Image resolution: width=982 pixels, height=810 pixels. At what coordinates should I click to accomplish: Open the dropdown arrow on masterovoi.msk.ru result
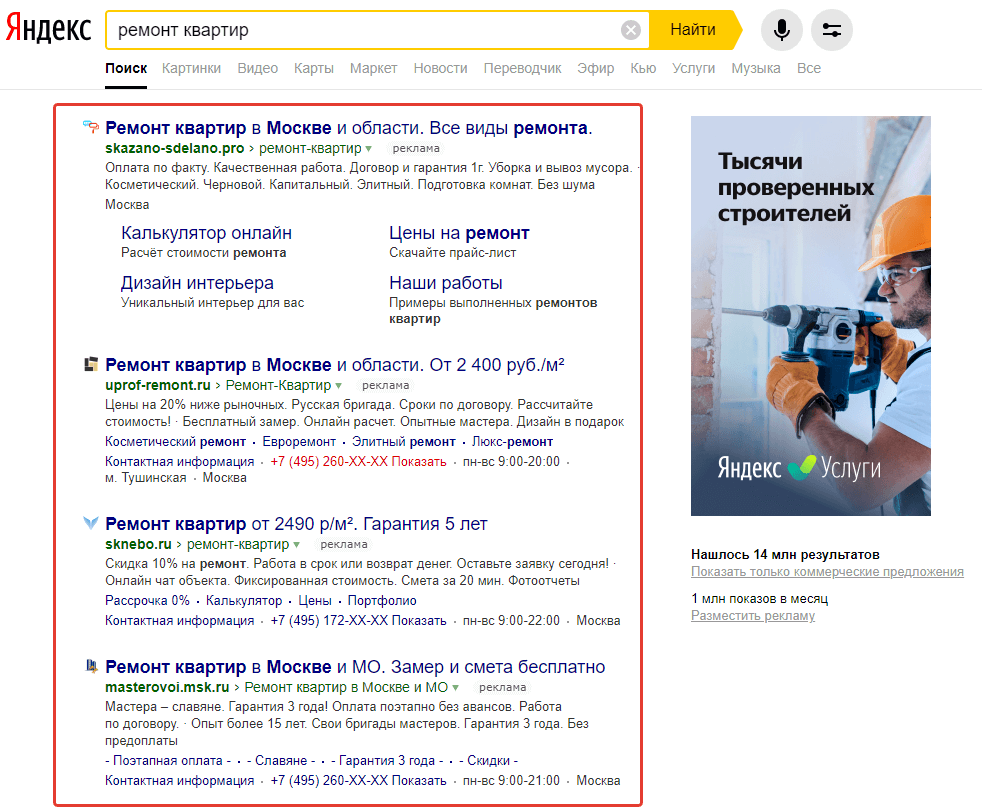[x=456, y=688]
